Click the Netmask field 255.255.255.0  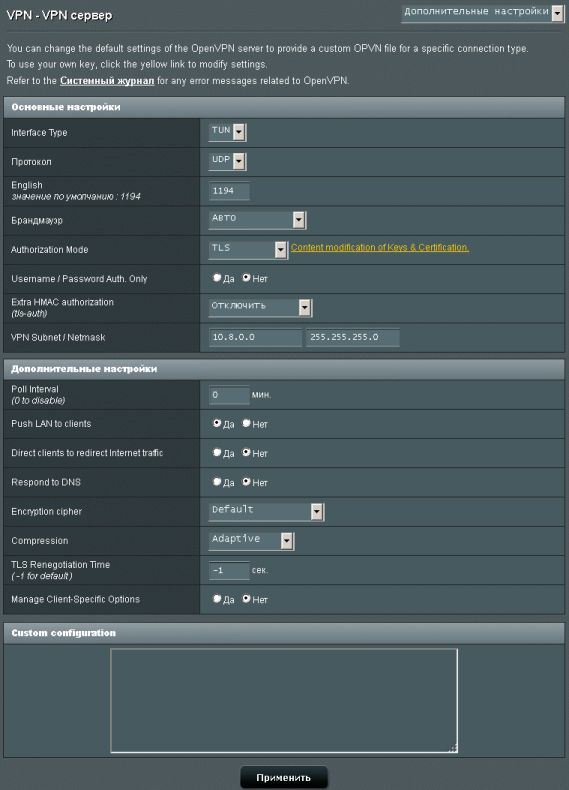(x=352, y=337)
